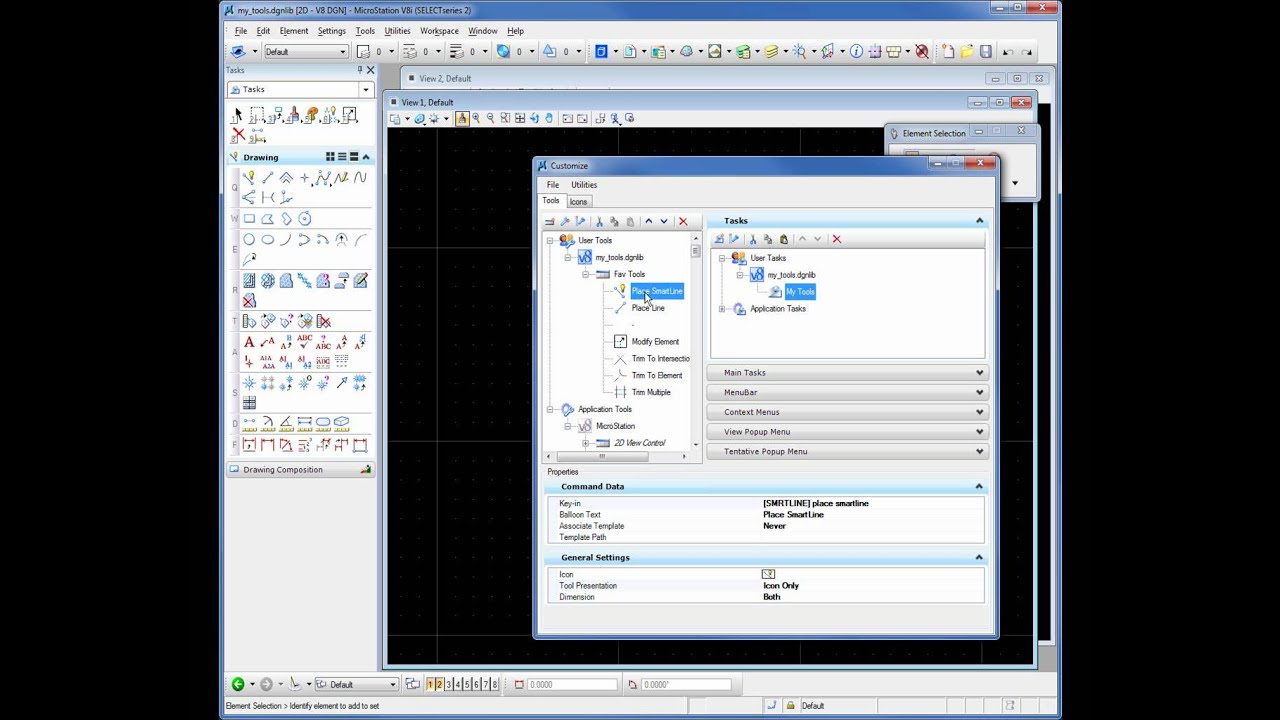Select the Place SmartLine tool in Drawing tasks

click(x=248, y=178)
